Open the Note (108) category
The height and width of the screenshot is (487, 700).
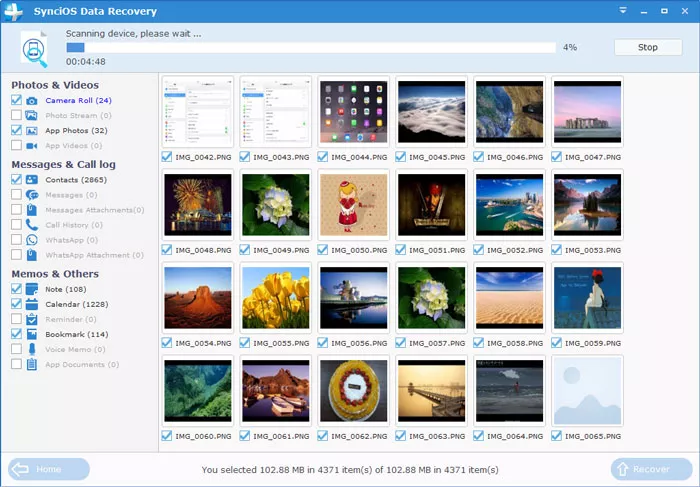(68, 289)
